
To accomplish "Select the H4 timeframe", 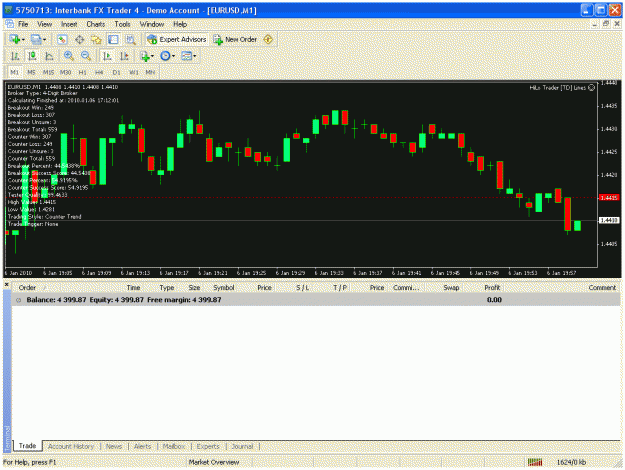I will [x=99, y=73].
